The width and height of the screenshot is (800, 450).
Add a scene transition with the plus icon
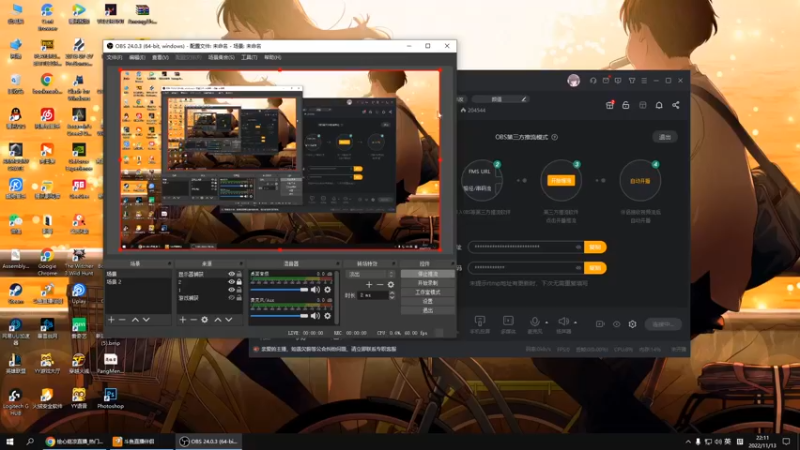coord(369,285)
